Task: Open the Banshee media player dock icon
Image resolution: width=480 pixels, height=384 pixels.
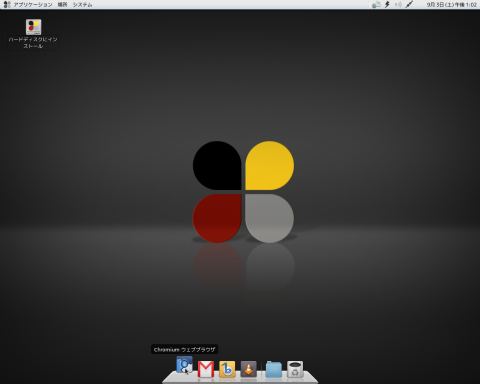Action: pos(227,369)
